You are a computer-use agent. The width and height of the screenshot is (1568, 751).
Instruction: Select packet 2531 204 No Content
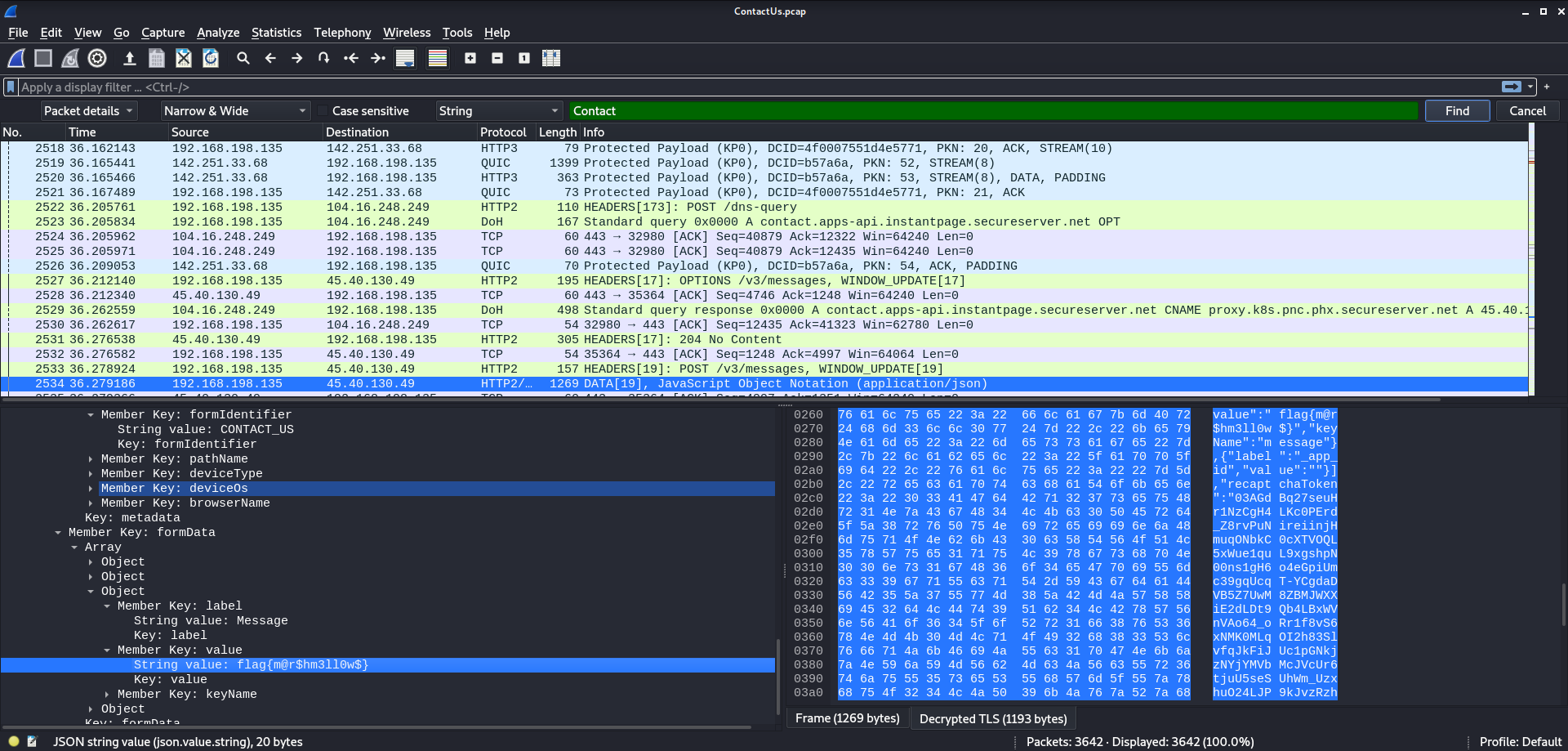click(764, 340)
